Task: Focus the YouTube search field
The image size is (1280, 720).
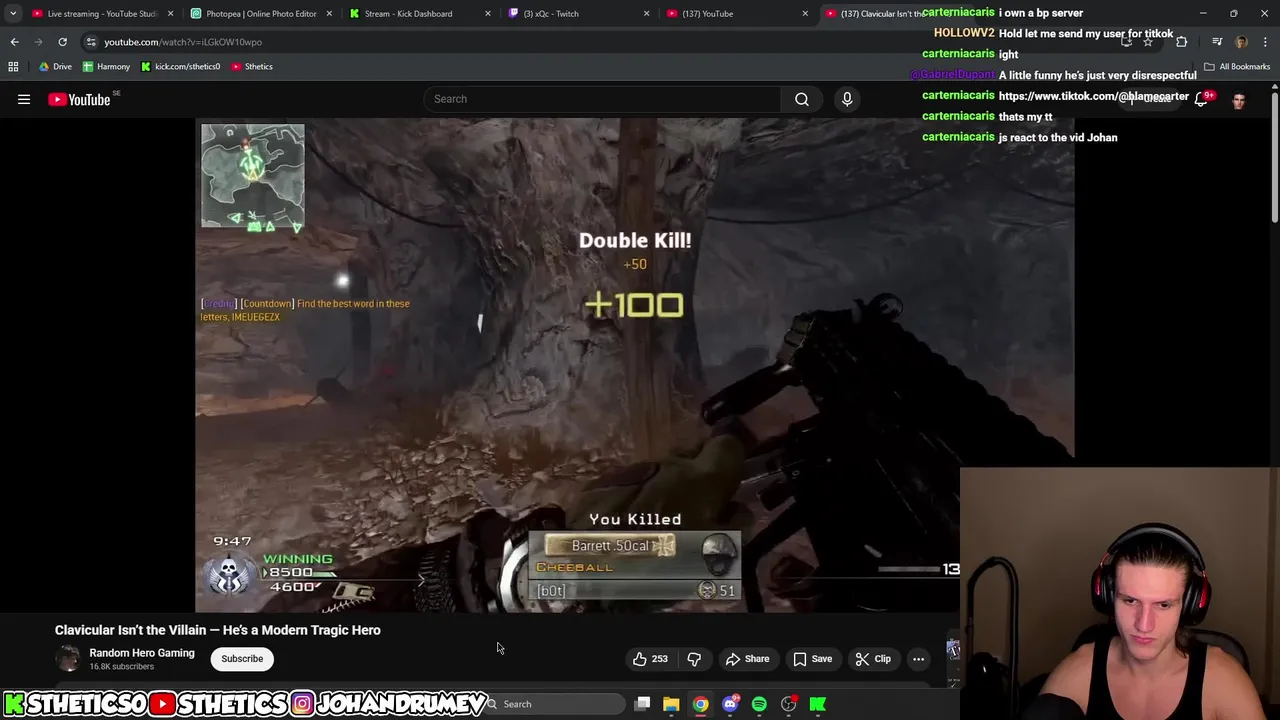Action: click(x=602, y=99)
